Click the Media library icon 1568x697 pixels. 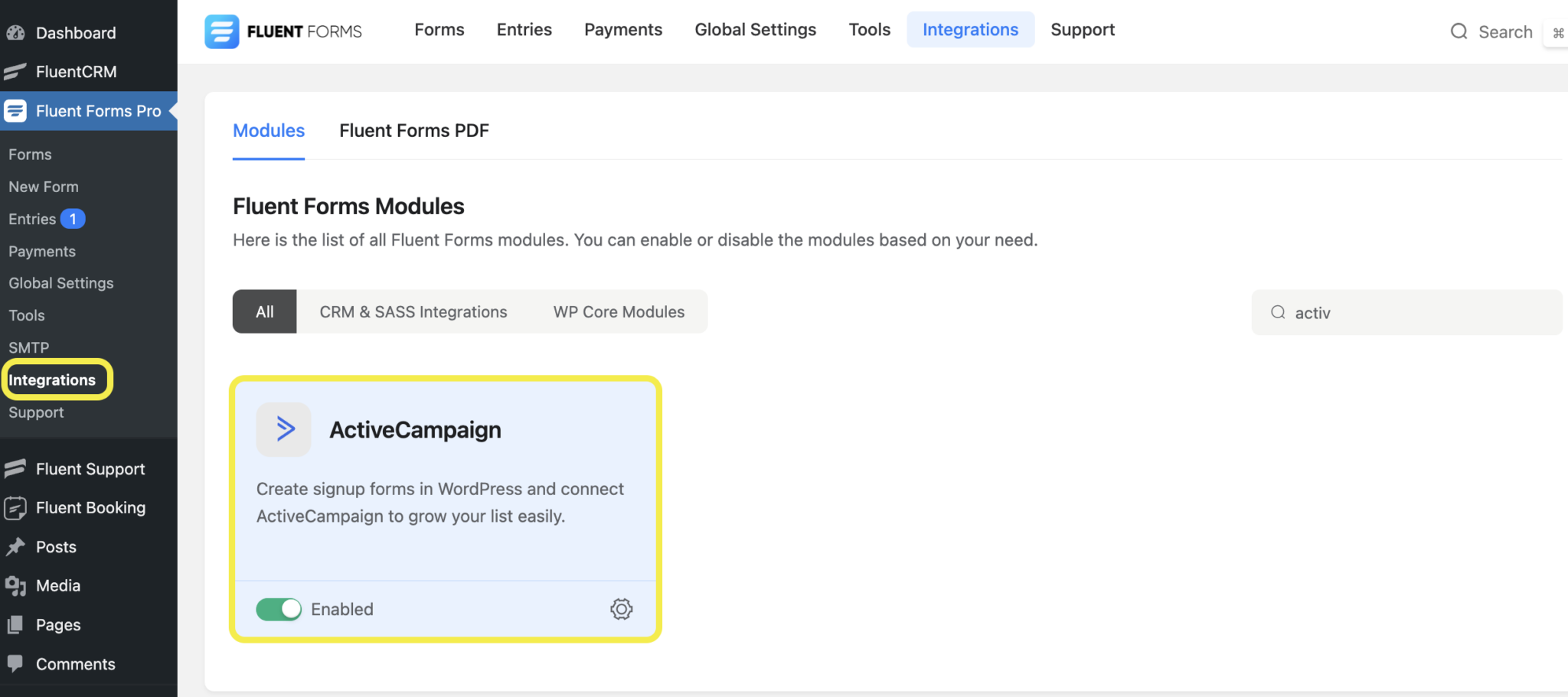point(16,585)
